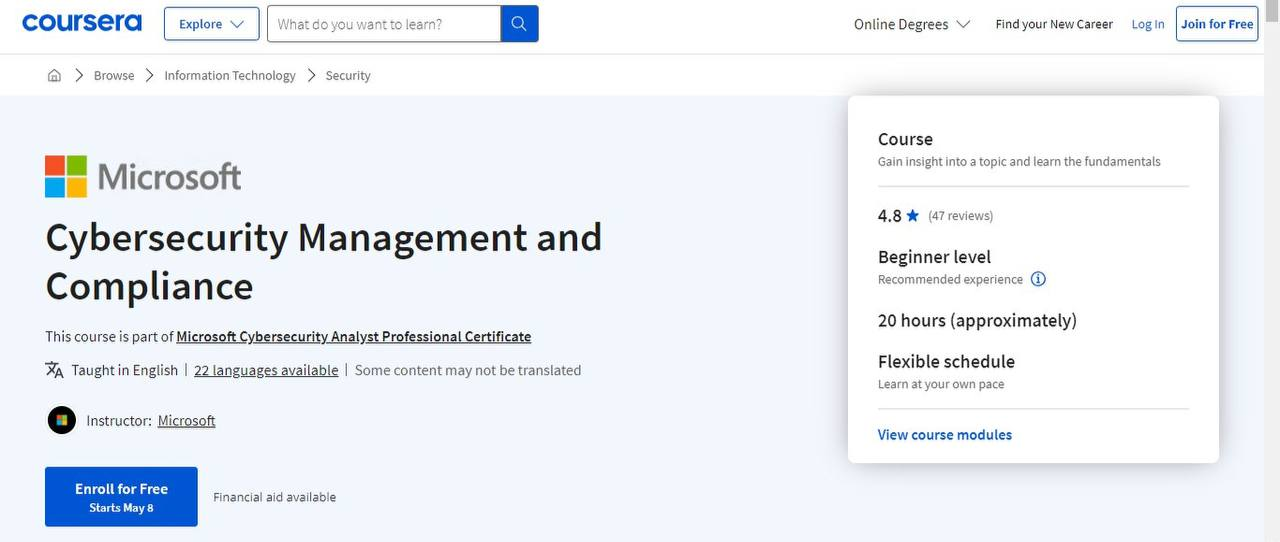Open the 22 languages available link
This screenshot has width=1280, height=542.
coord(266,370)
